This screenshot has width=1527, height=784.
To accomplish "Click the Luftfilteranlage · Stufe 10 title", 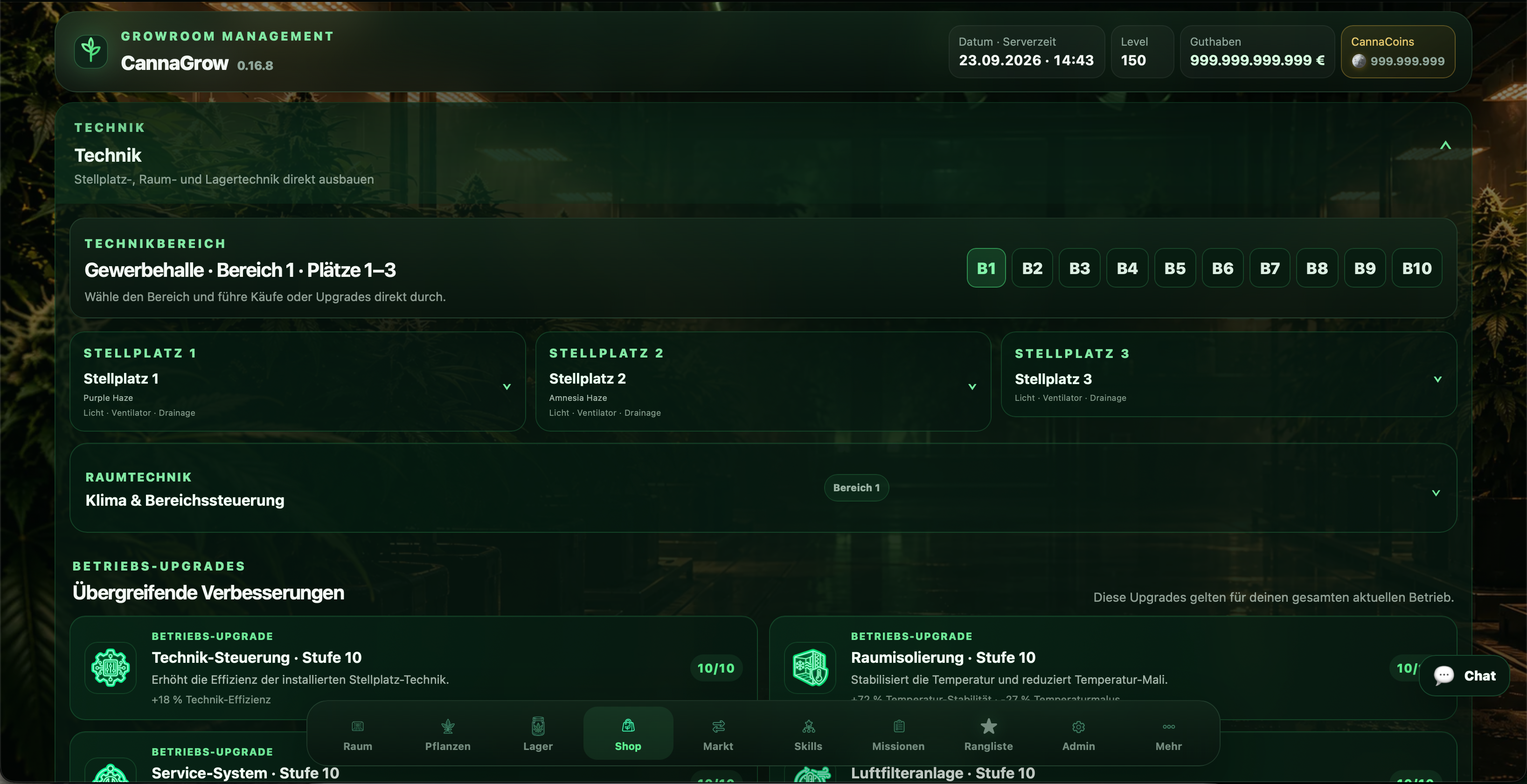I will click(x=943, y=773).
